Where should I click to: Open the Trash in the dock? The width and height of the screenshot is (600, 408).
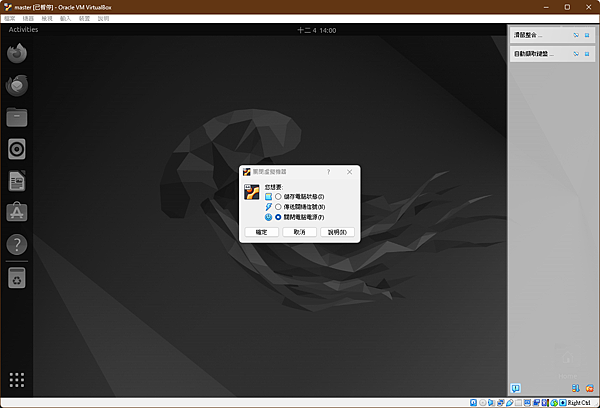(x=17, y=278)
